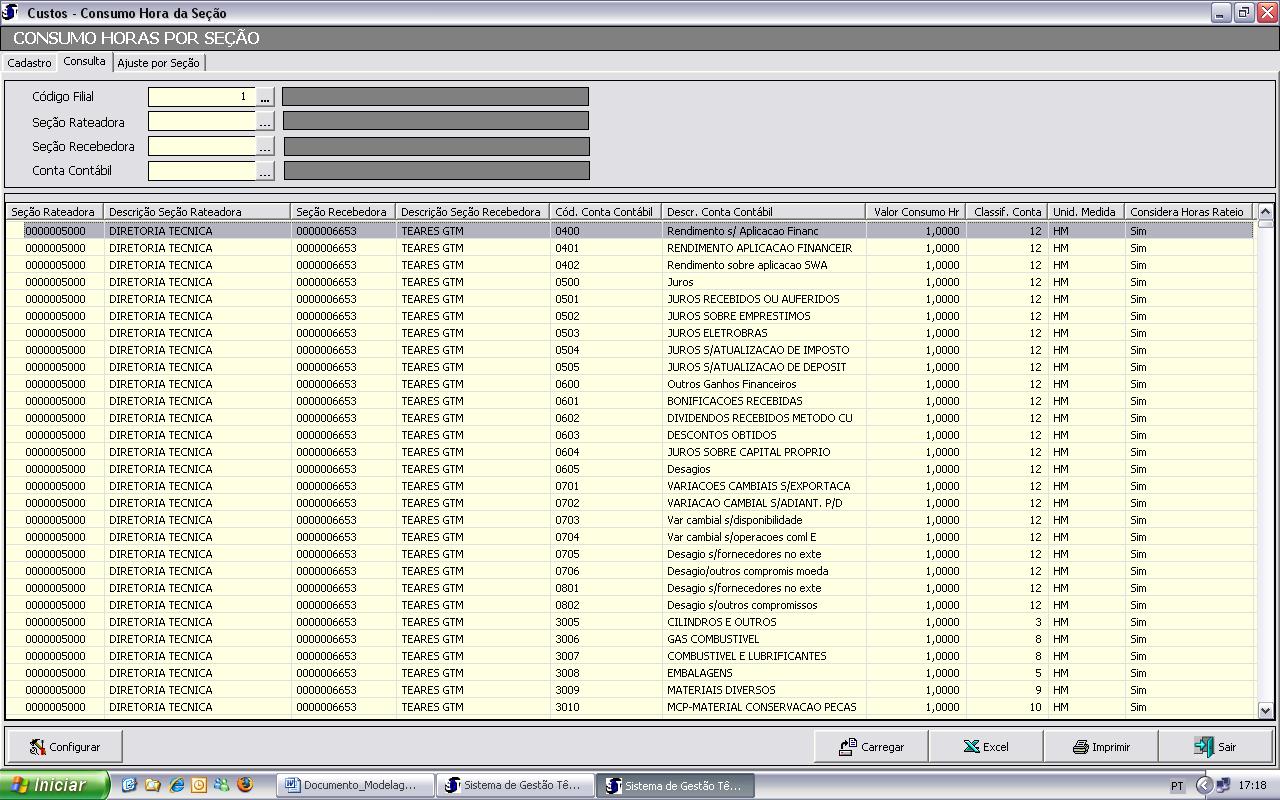The height and width of the screenshot is (800, 1280).
Task: Click the Configurar button
Action: pyautogui.click(x=65, y=747)
